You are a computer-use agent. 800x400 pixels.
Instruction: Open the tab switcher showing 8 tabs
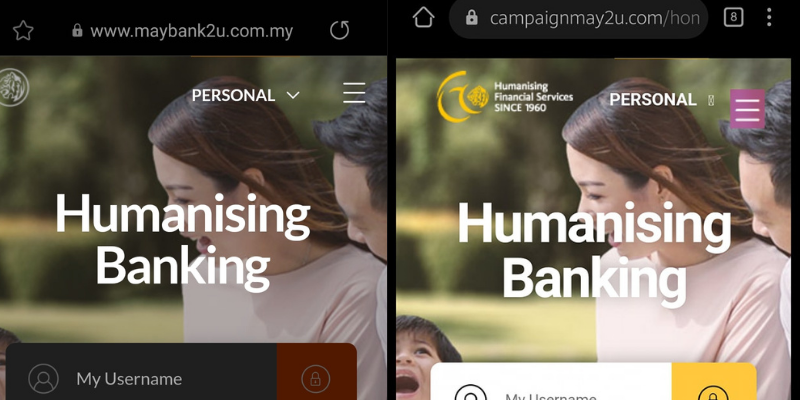click(x=733, y=18)
